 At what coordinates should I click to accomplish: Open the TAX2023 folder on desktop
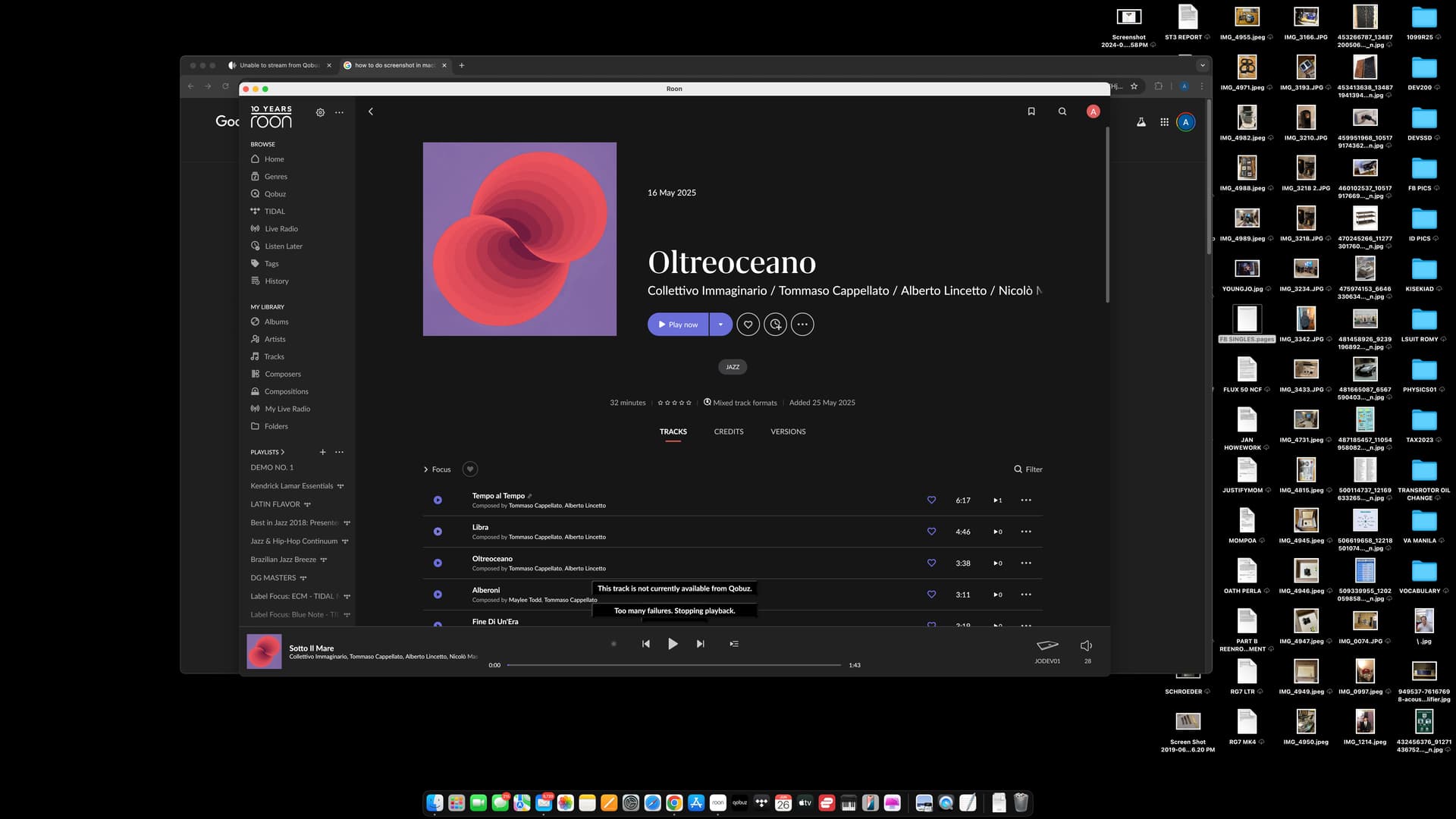pyautogui.click(x=1423, y=425)
